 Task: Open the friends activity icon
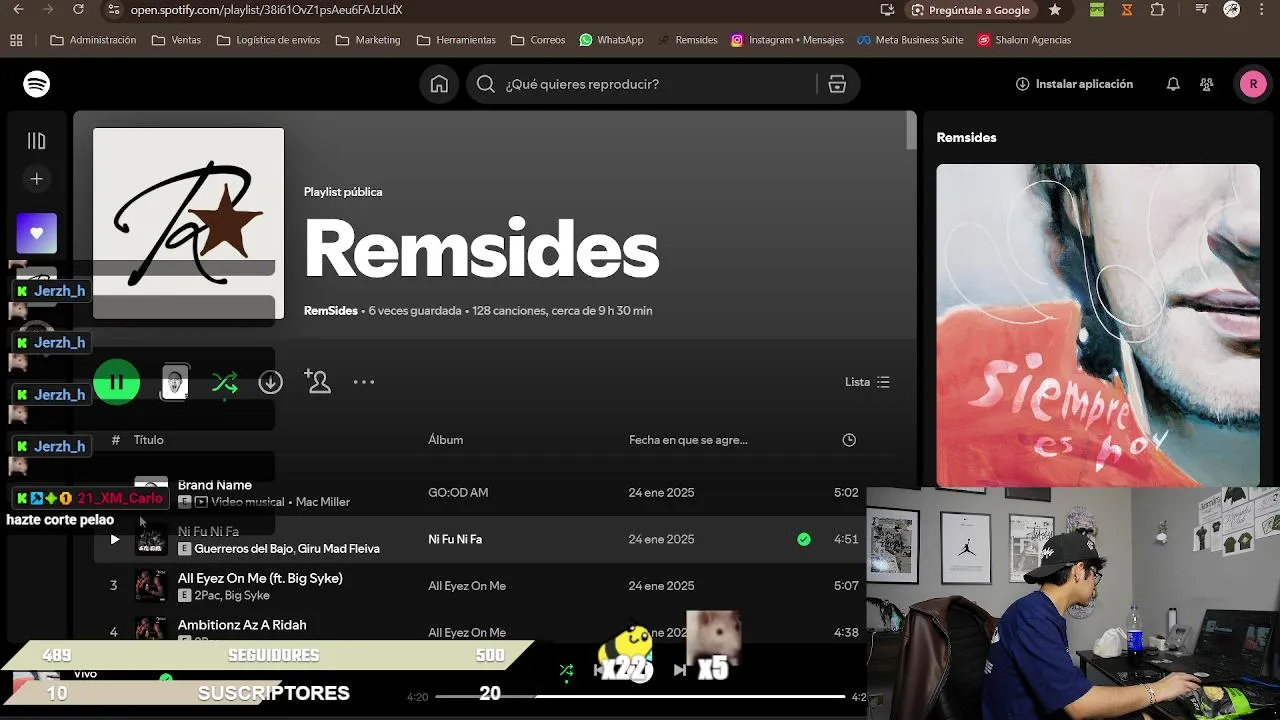pyautogui.click(x=1207, y=84)
